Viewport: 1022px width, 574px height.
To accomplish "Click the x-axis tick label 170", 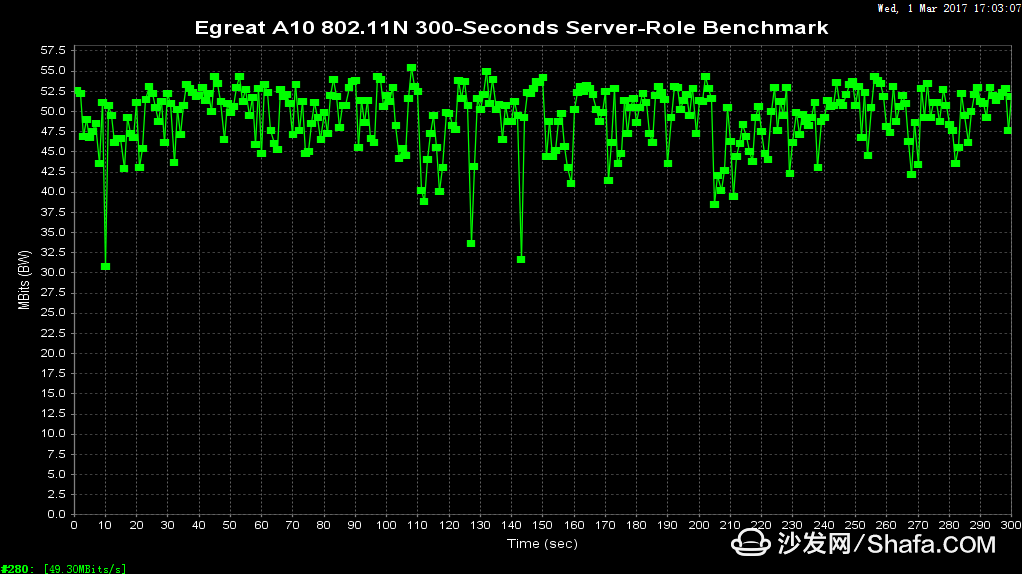I will tap(605, 525).
